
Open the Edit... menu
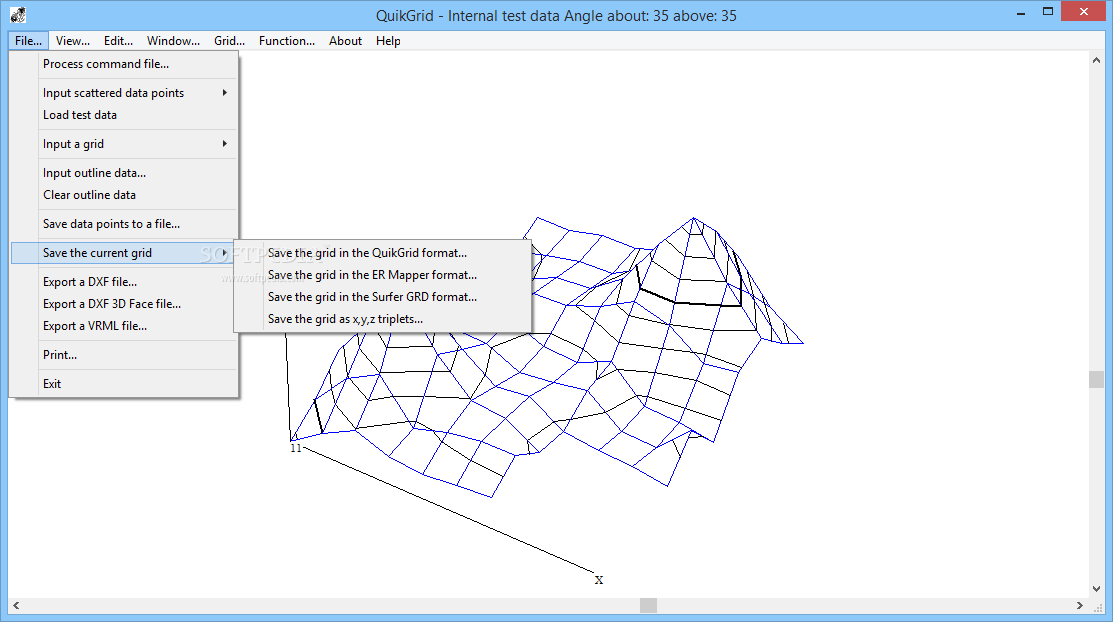118,40
